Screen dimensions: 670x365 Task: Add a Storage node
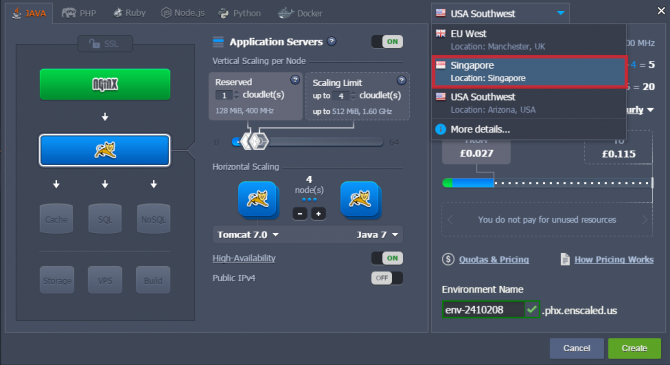point(57,280)
